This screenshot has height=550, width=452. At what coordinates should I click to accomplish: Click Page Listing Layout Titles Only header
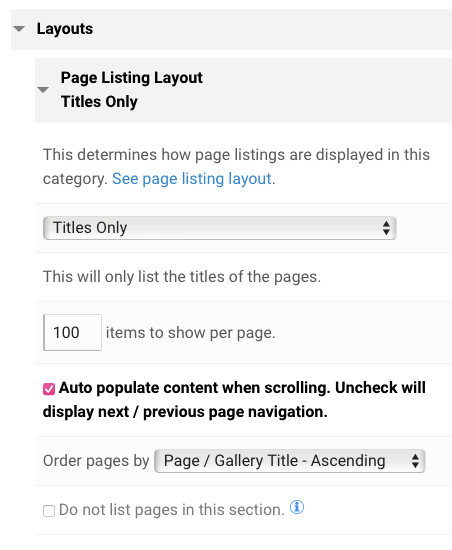(243, 90)
